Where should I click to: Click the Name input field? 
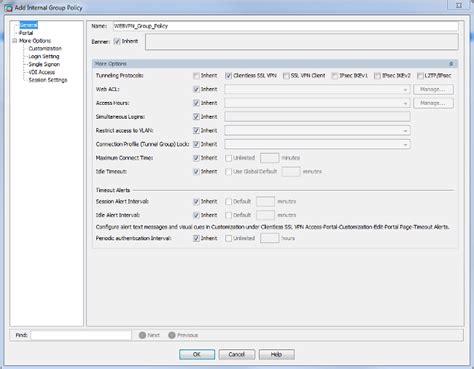286,26
